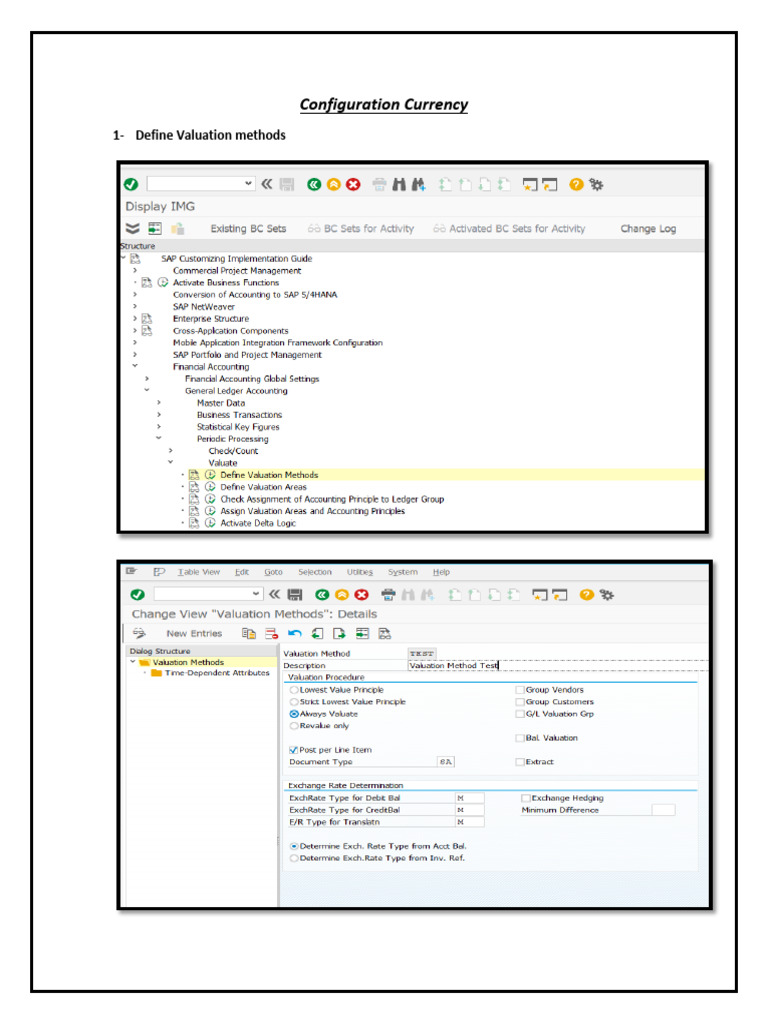
Task: Open the Help question mark in Display IMG
Action: click(x=576, y=185)
